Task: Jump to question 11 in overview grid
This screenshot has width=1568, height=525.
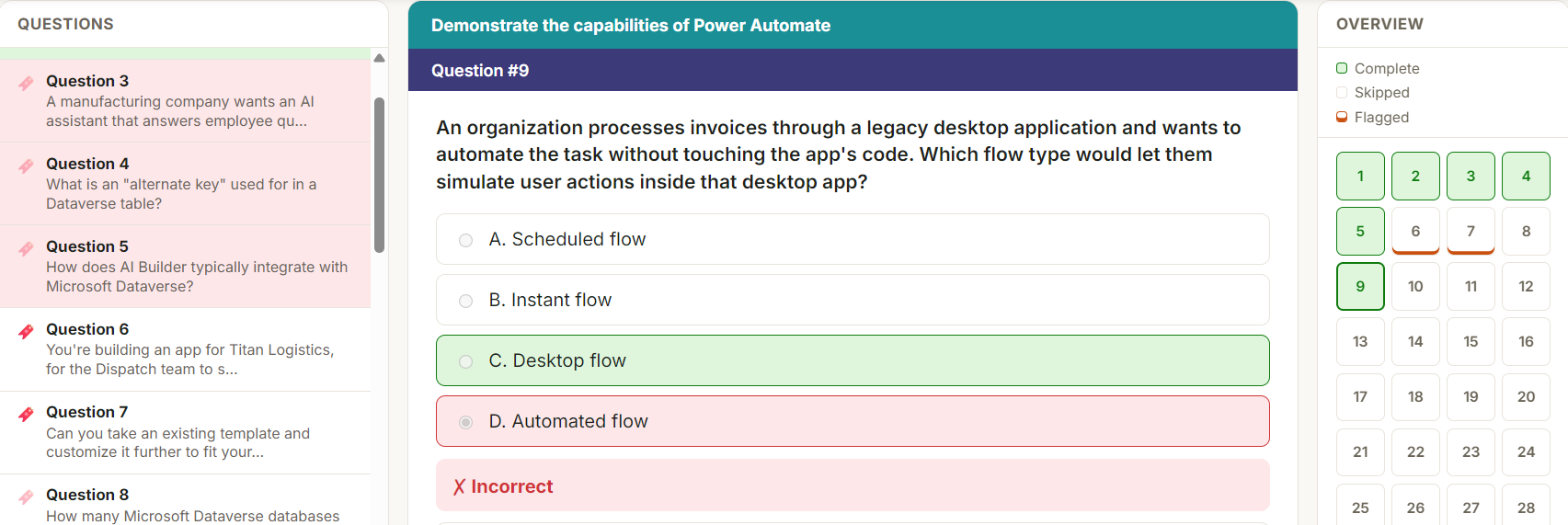Action: tap(1471, 286)
